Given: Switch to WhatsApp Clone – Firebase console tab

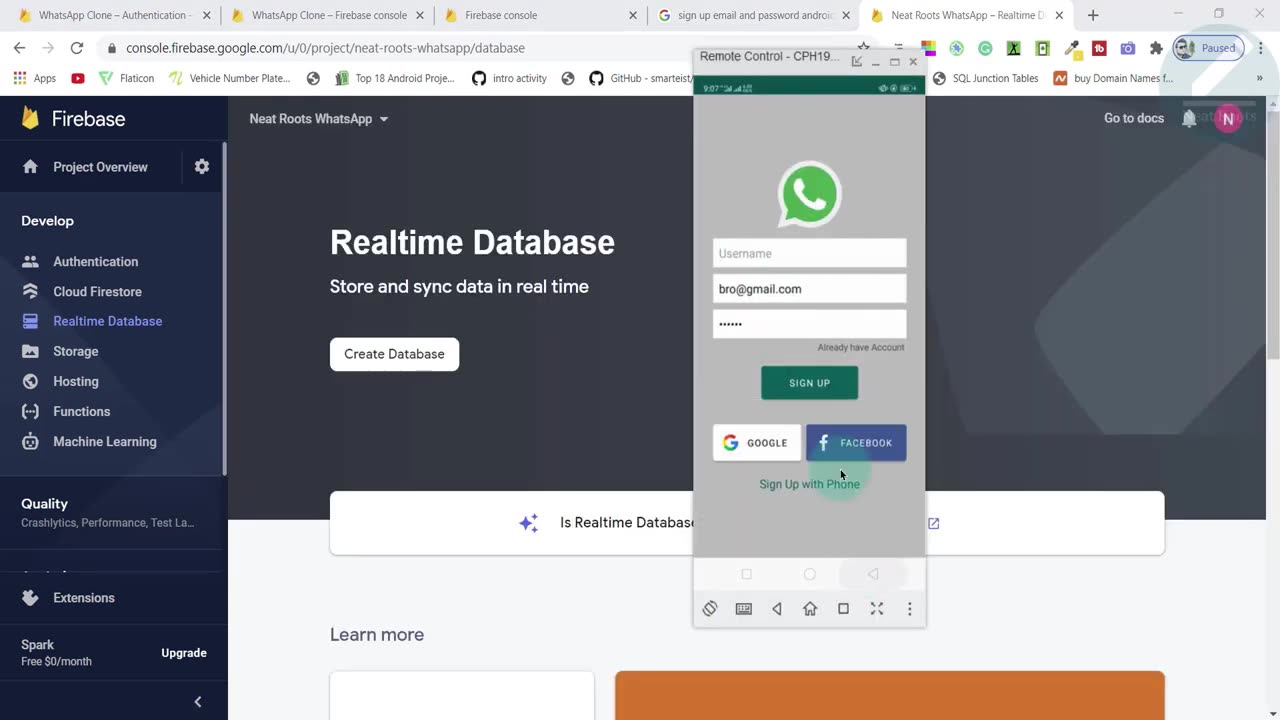Looking at the screenshot, I should [x=328, y=15].
